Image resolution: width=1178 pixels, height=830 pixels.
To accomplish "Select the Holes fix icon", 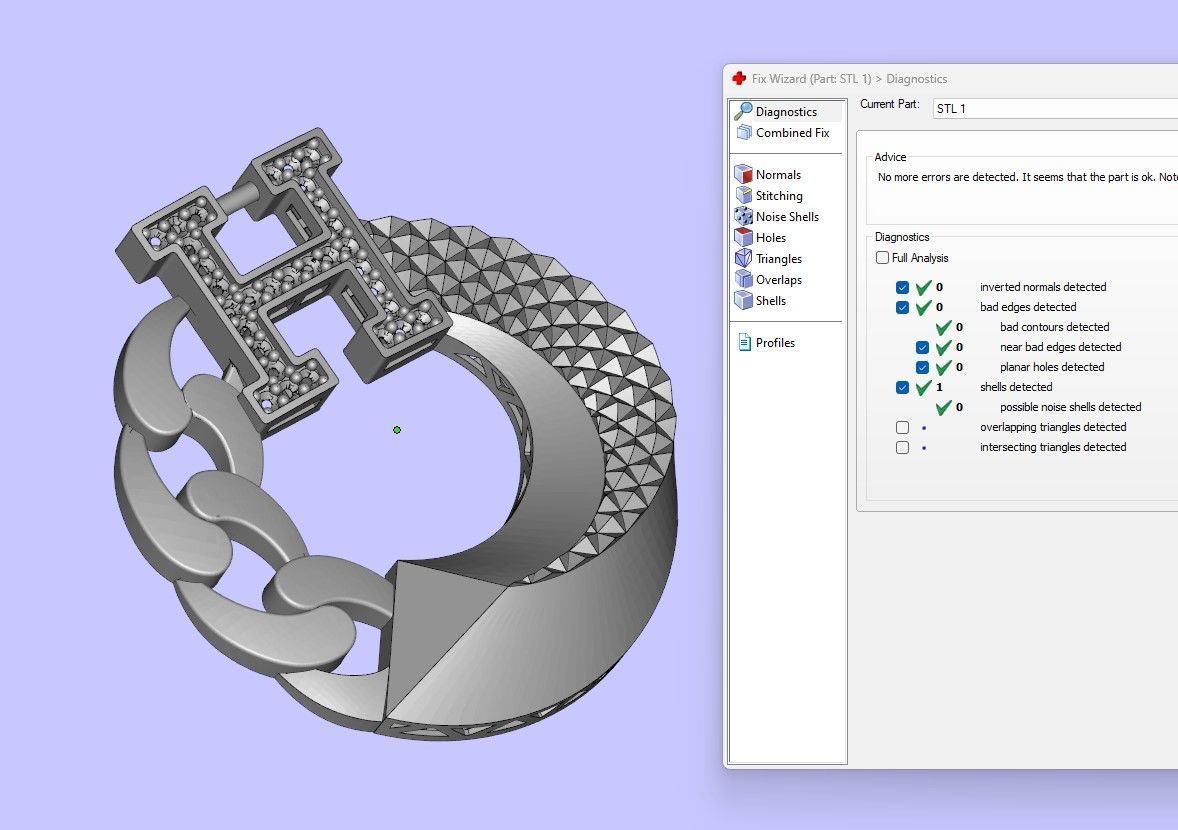I will (743, 237).
